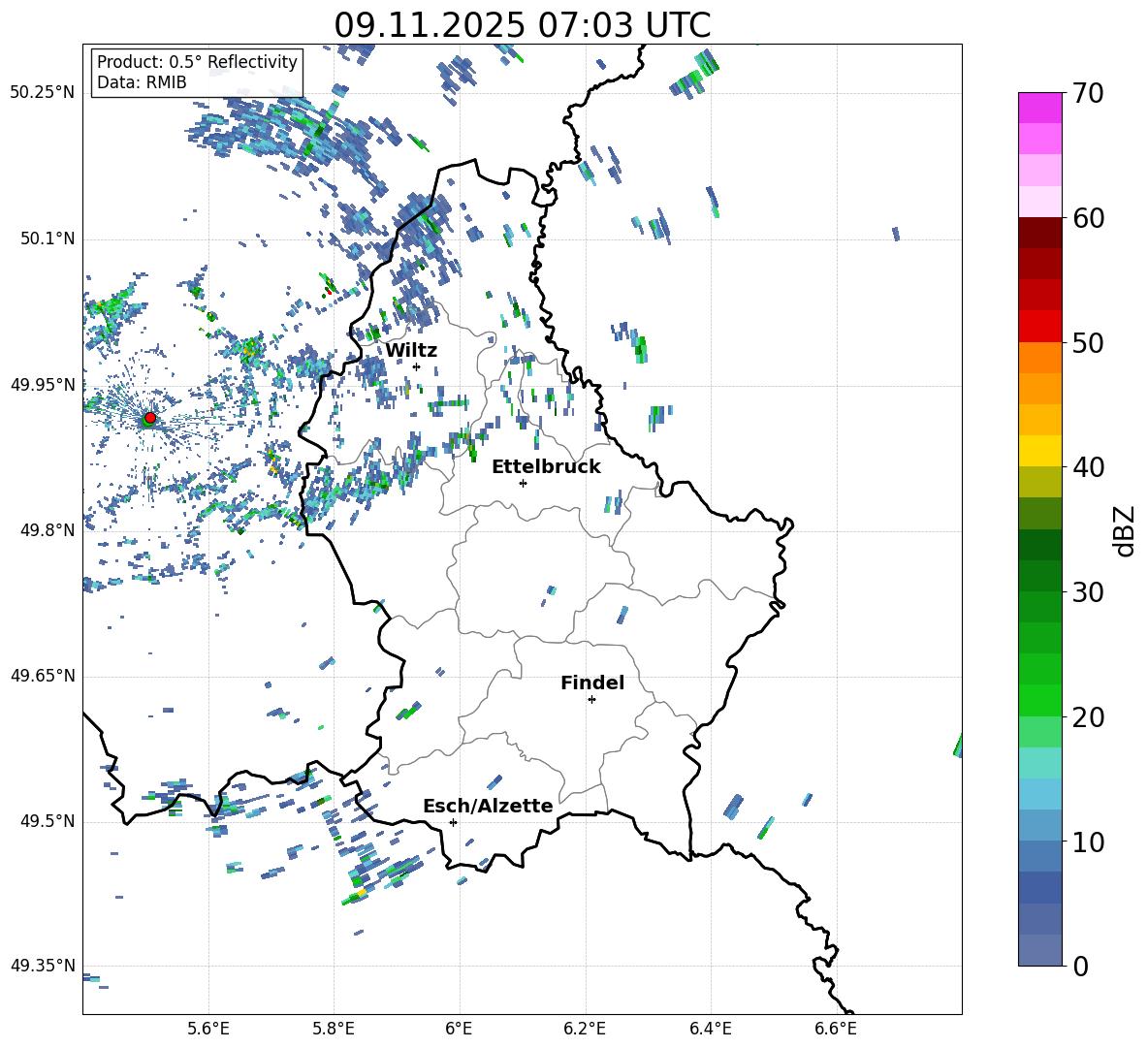Click the Ettelbruck city label
Viewport: 1148px width, 1048px height.
coord(546,467)
